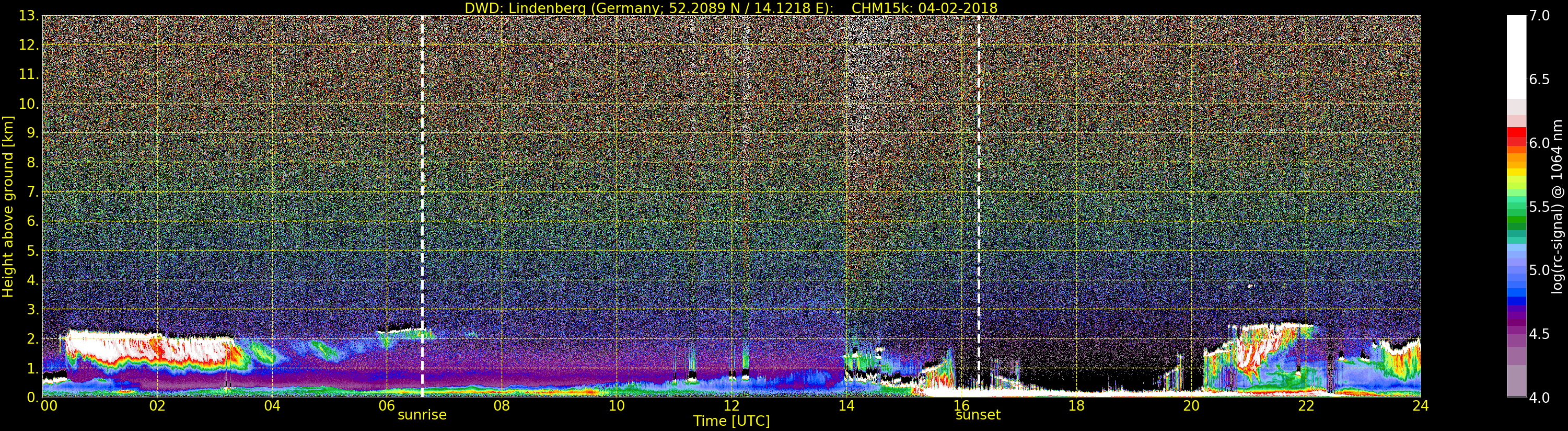This screenshot has height=431, width=1568.
Task: Click the '5.0' colorbar tick value
Action: tap(1539, 270)
